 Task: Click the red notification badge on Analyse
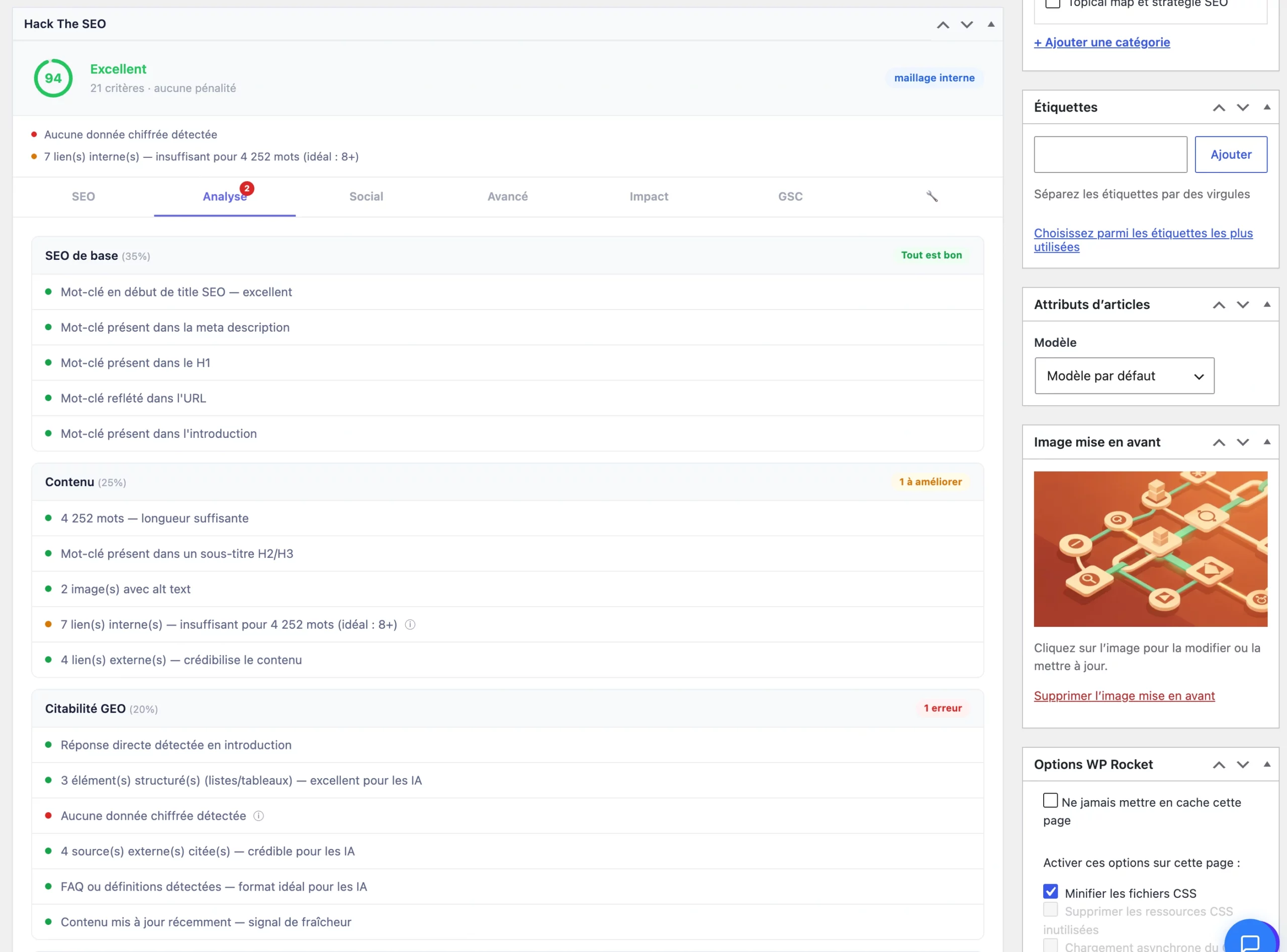tap(247, 188)
